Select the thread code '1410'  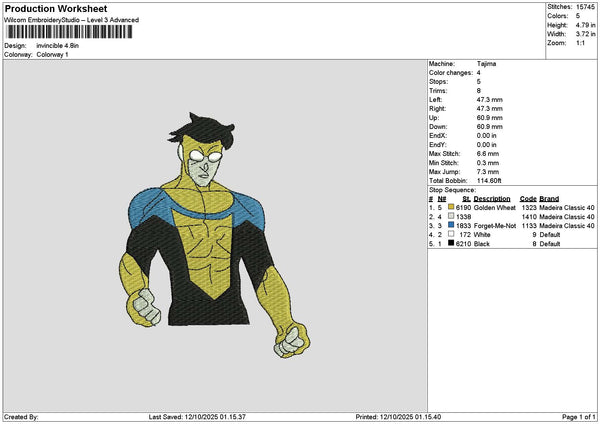[529, 217]
